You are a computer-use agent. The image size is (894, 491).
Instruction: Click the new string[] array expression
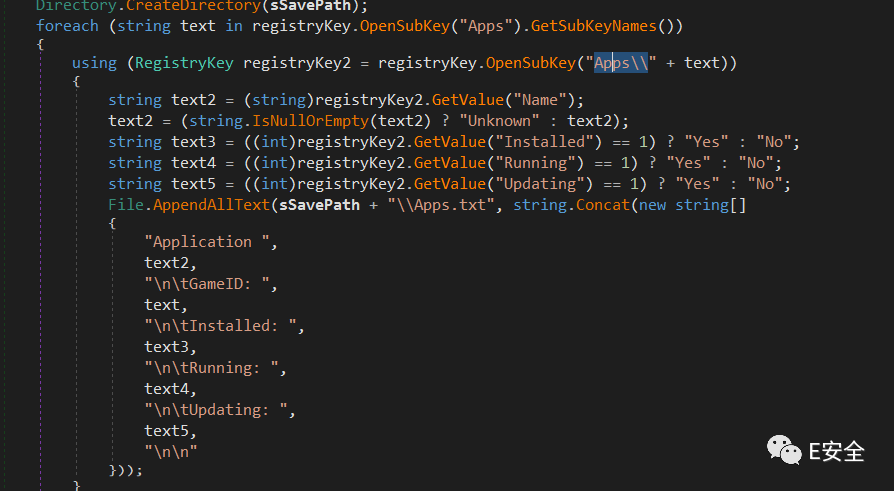692,205
